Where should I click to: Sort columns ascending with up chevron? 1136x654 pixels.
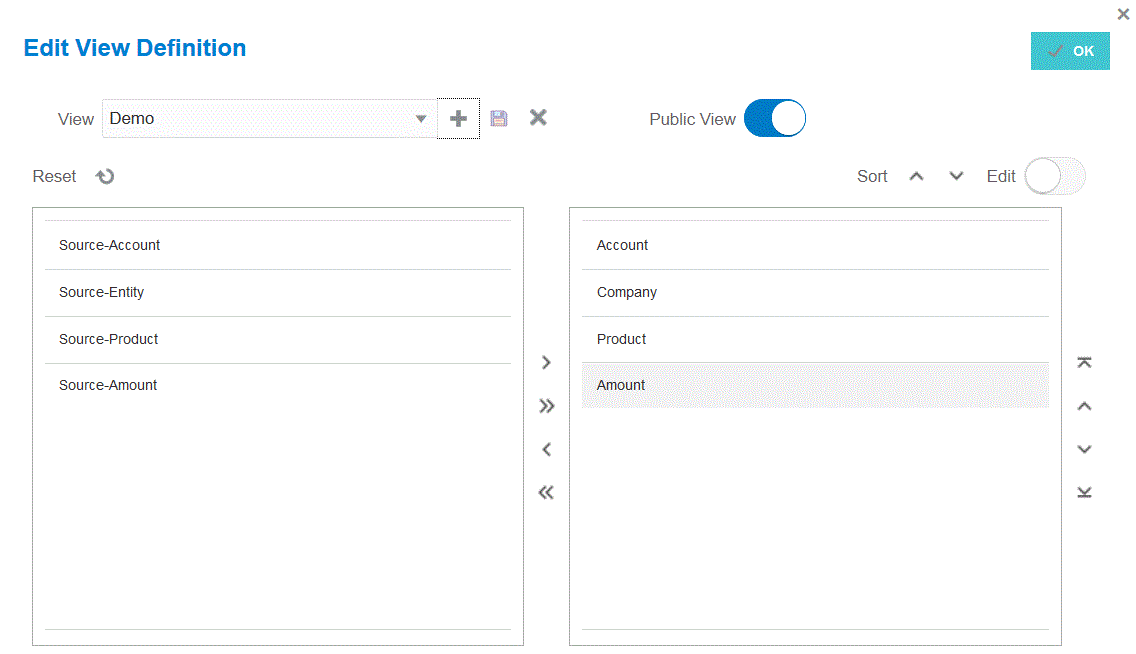(x=916, y=177)
